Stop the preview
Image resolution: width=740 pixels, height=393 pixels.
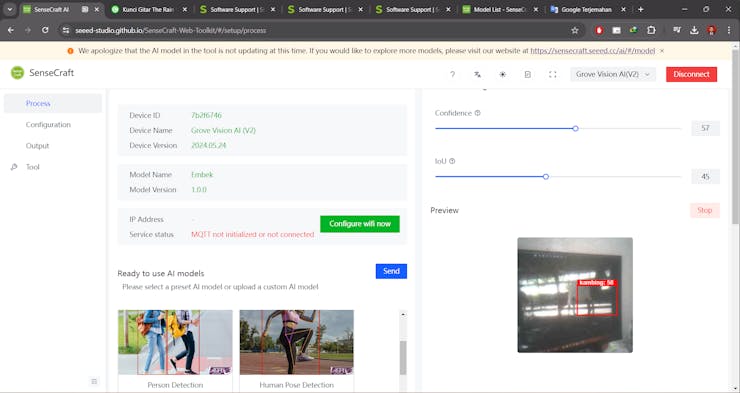705,210
